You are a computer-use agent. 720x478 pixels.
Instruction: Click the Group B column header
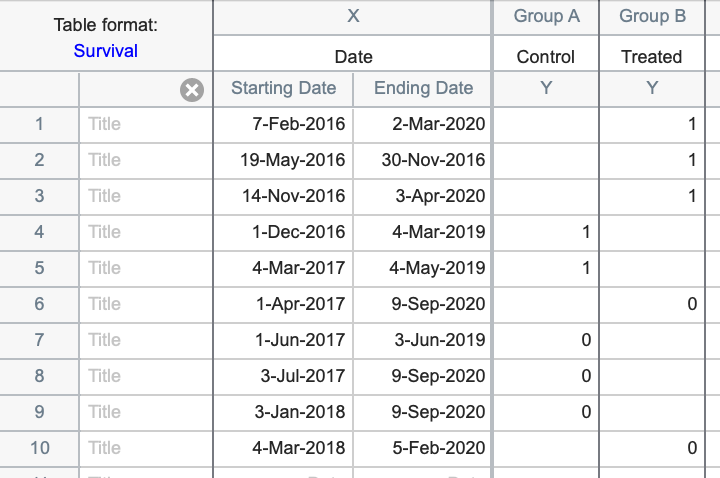[652, 16]
